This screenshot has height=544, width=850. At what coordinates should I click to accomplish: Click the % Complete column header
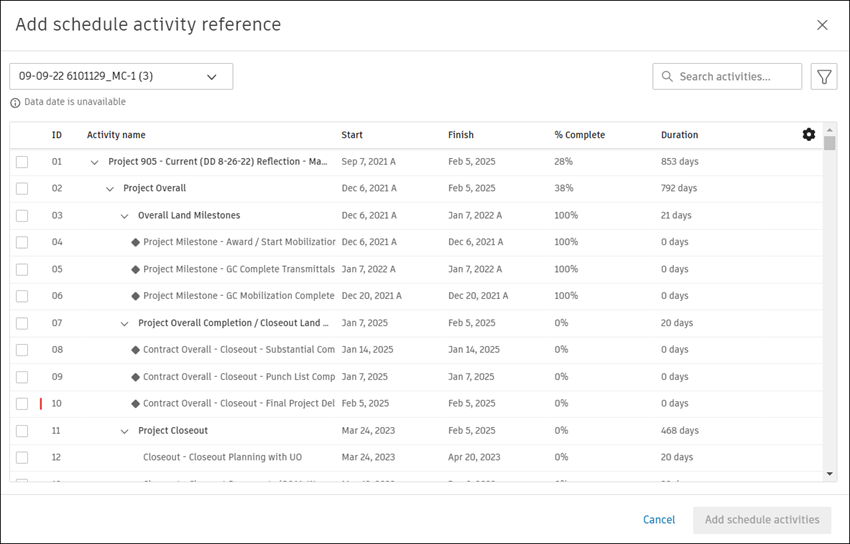(579, 135)
